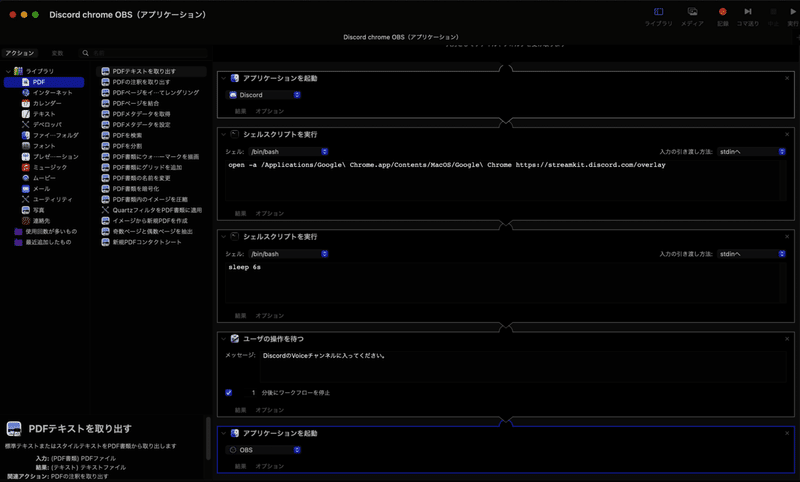The width and height of the screenshot is (800, 482).
Task: Show オプション of the Discord launch action
Action: coord(270,111)
